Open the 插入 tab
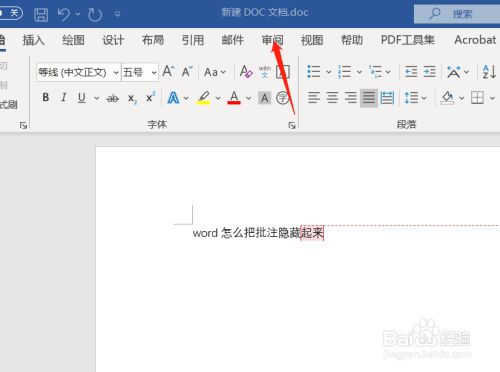This screenshot has height=372, width=500. [x=33, y=40]
